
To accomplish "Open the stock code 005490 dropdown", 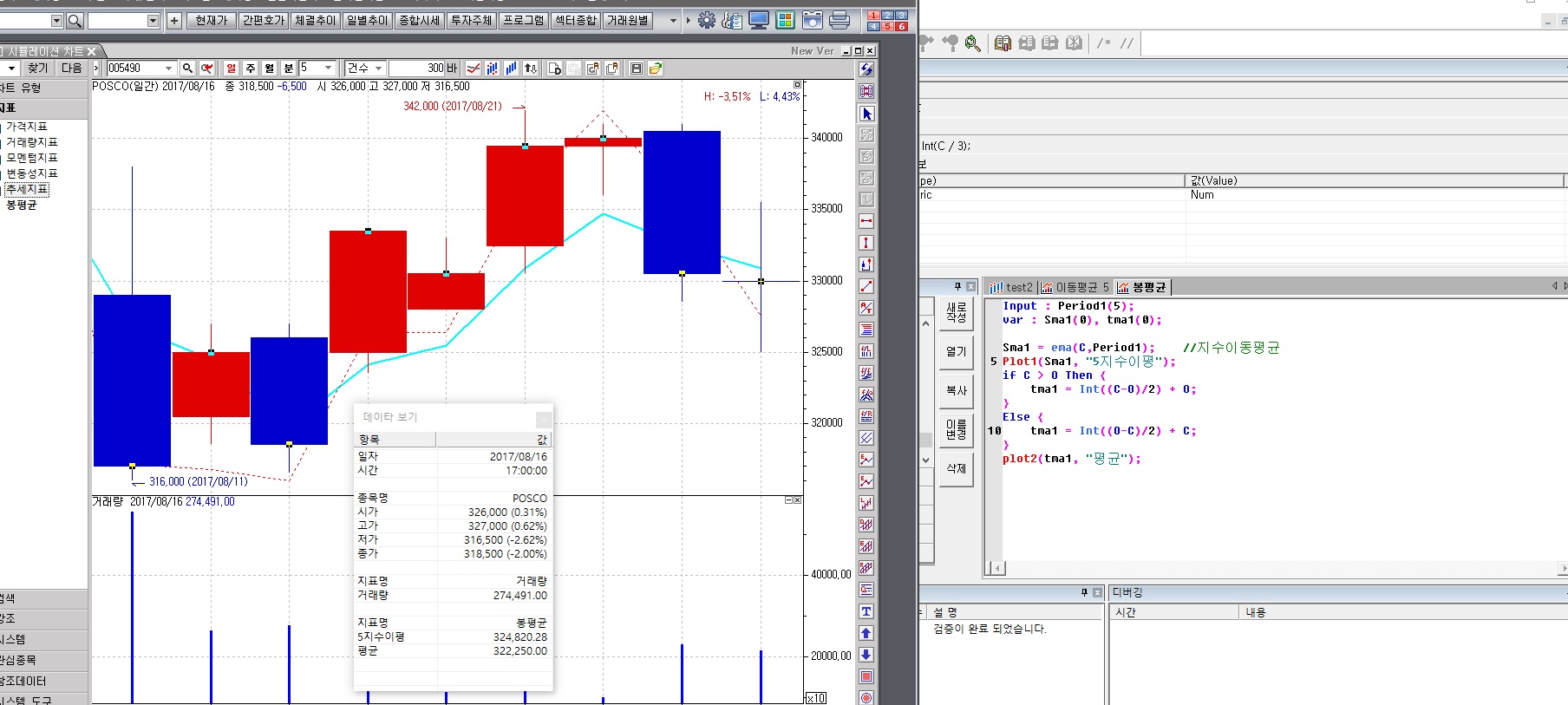I will (168, 68).
